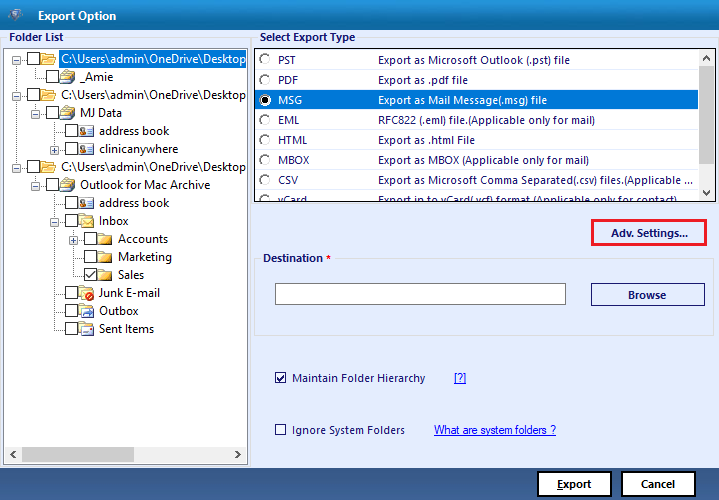Click the Inbox envelope folder icon
This screenshot has height=500, width=719.
point(86,221)
